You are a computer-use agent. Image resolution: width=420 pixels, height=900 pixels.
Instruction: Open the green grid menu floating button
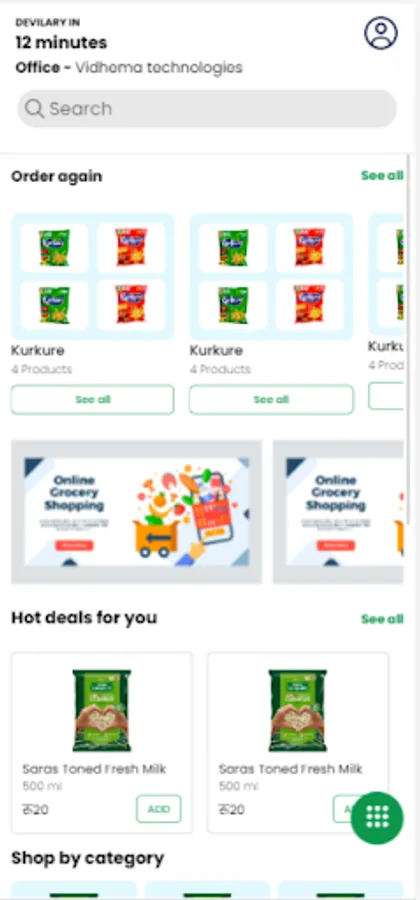pyautogui.click(x=377, y=818)
